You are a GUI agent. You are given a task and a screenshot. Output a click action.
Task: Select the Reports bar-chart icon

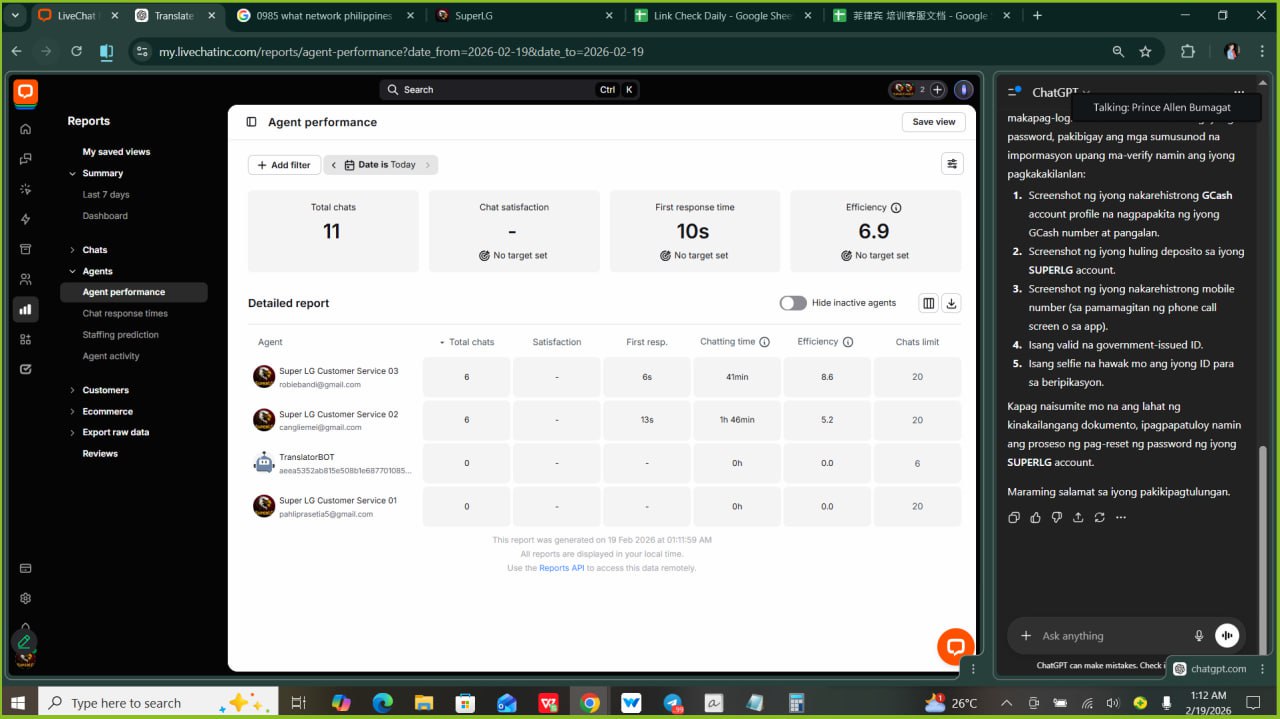pyautogui.click(x=26, y=309)
